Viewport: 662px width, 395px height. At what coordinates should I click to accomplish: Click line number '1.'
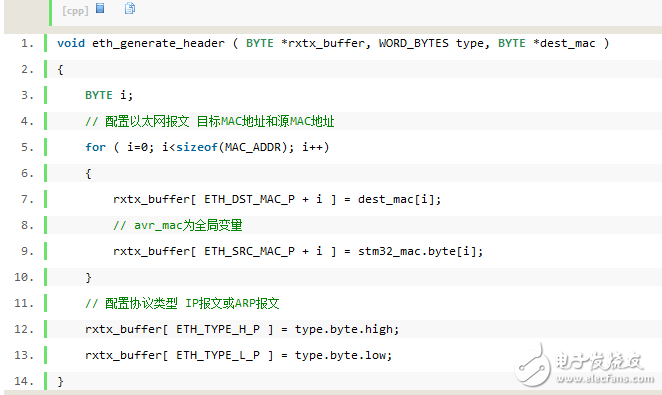(27, 43)
